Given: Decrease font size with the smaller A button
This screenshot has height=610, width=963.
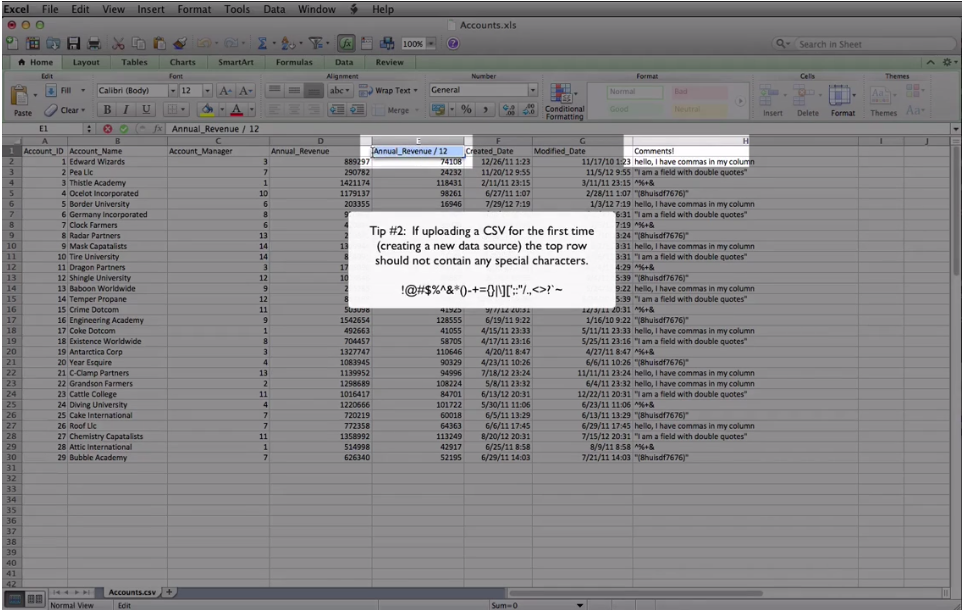Looking at the screenshot, I should point(245,91).
